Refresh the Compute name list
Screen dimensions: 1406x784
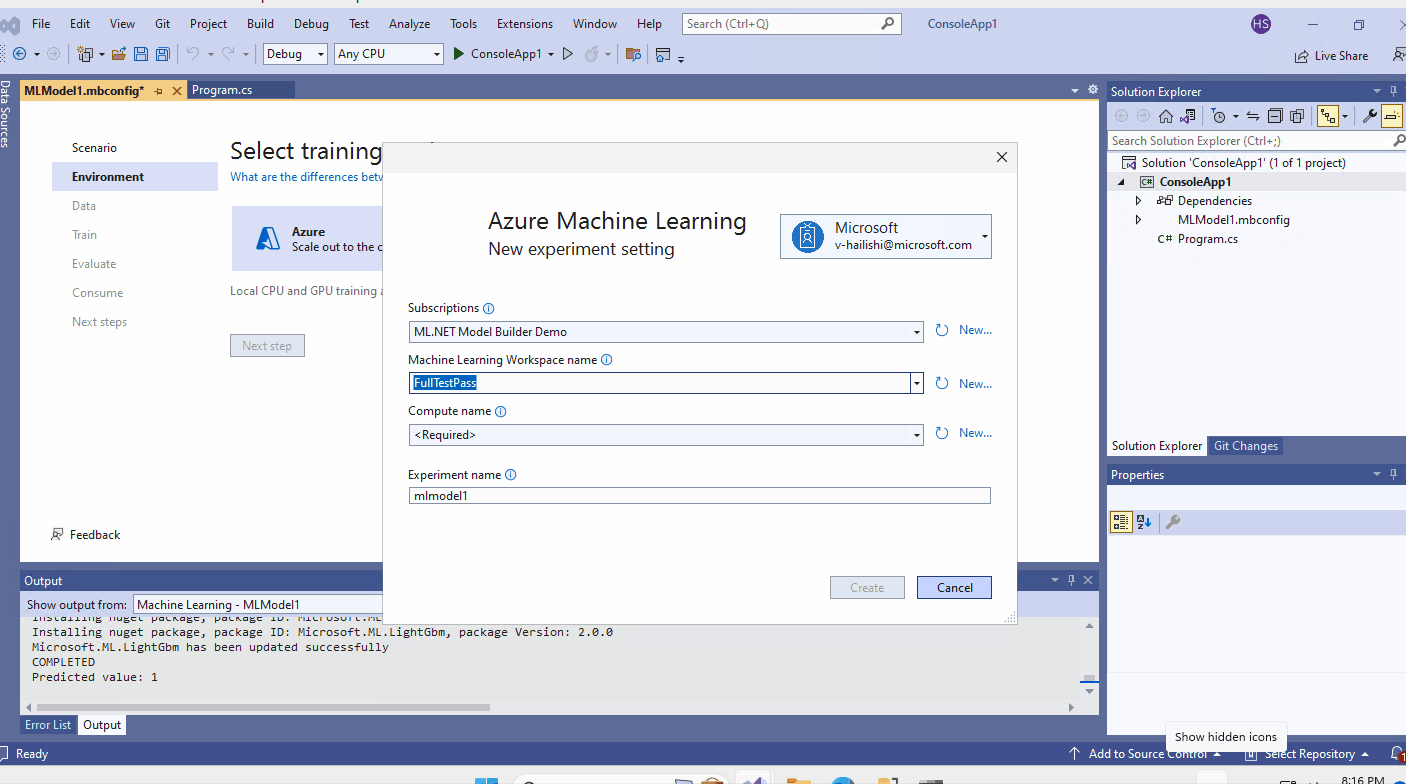point(941,433)
